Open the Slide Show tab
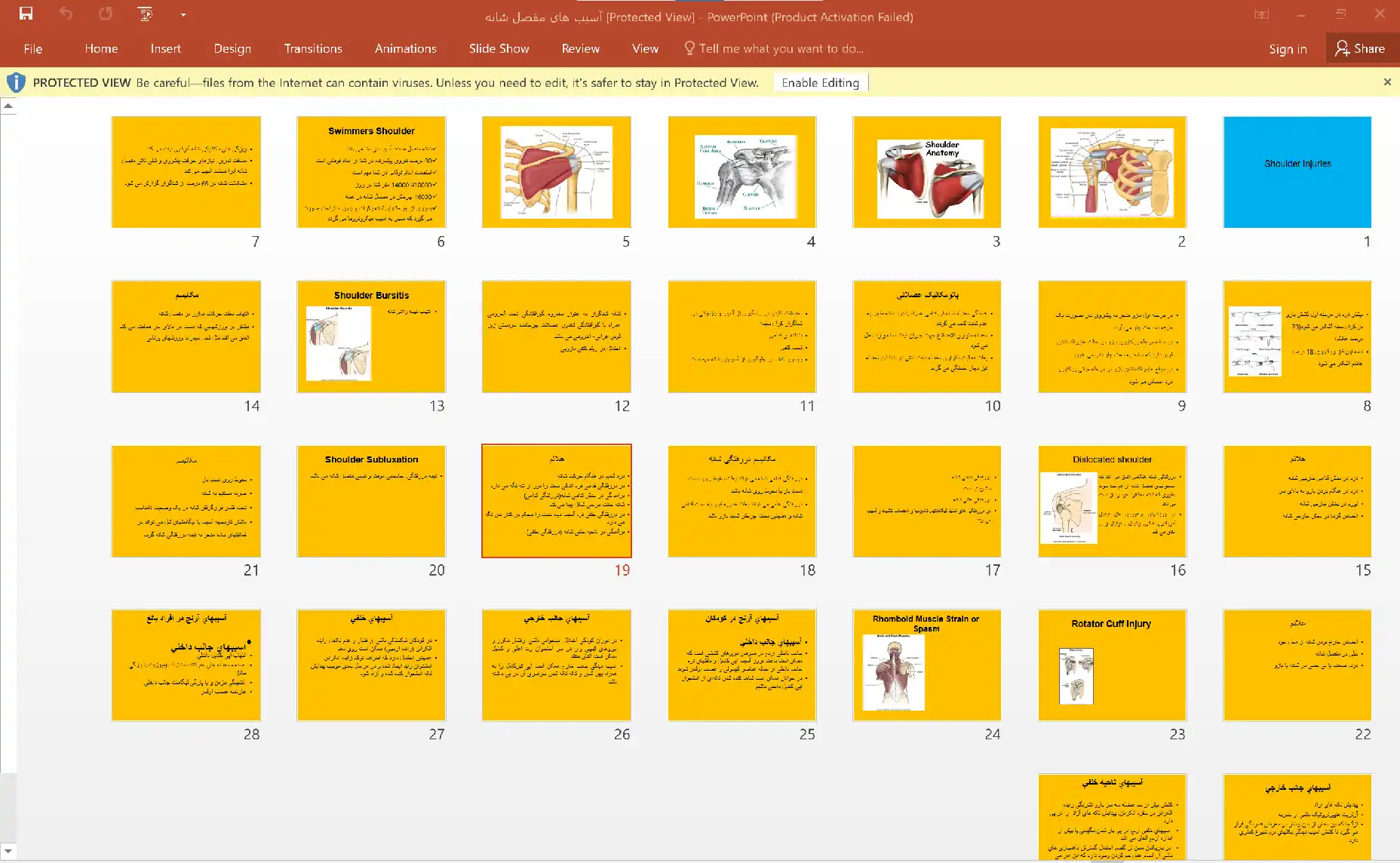 coord(499,49)
